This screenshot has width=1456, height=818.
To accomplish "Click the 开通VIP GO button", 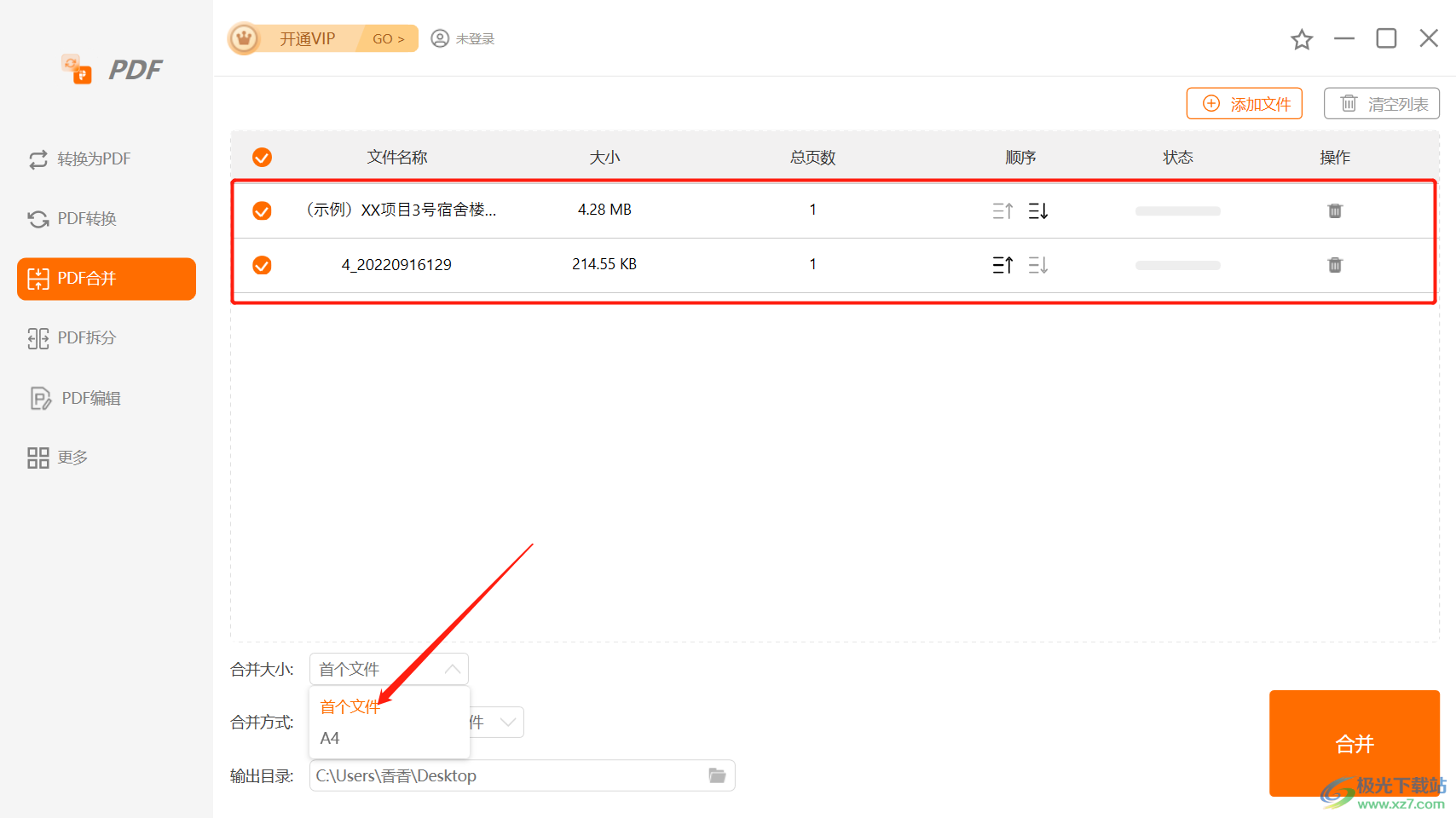I will click(x=387, y=38).
